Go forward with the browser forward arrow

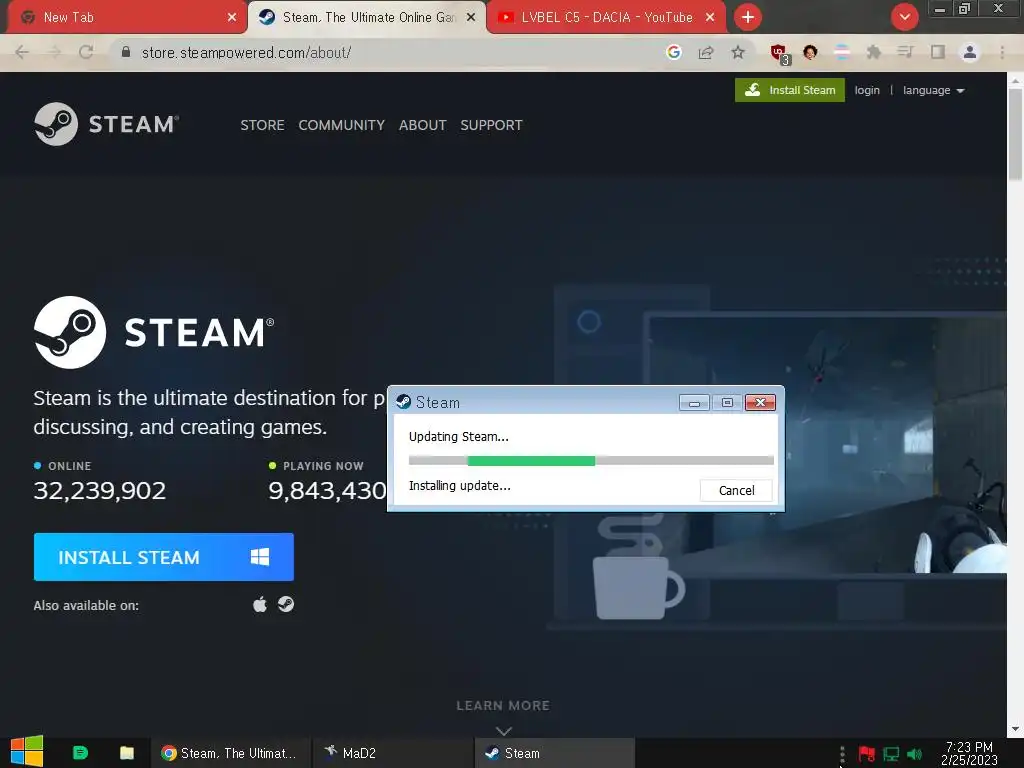tap(54, 52)
